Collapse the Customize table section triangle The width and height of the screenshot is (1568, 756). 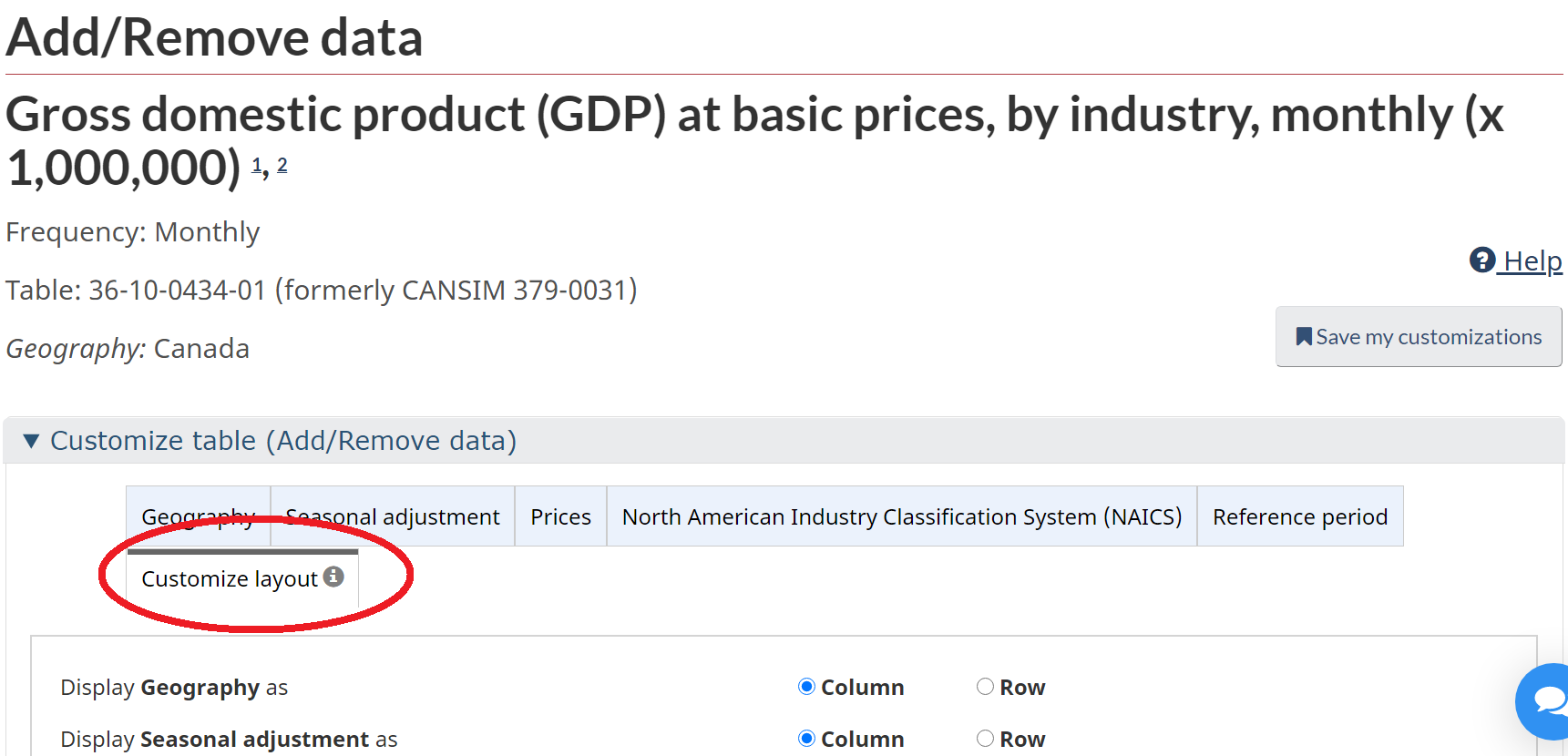click(31, 441)
